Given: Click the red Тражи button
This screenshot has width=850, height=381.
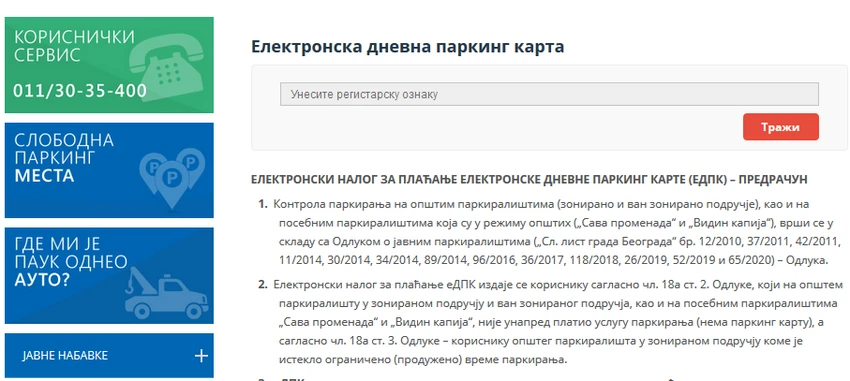Looking at the screenshot, I should 781,127.
